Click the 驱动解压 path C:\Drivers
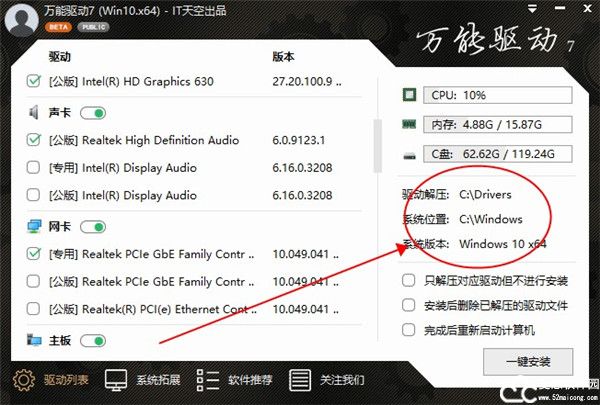 tap(485, 194)
